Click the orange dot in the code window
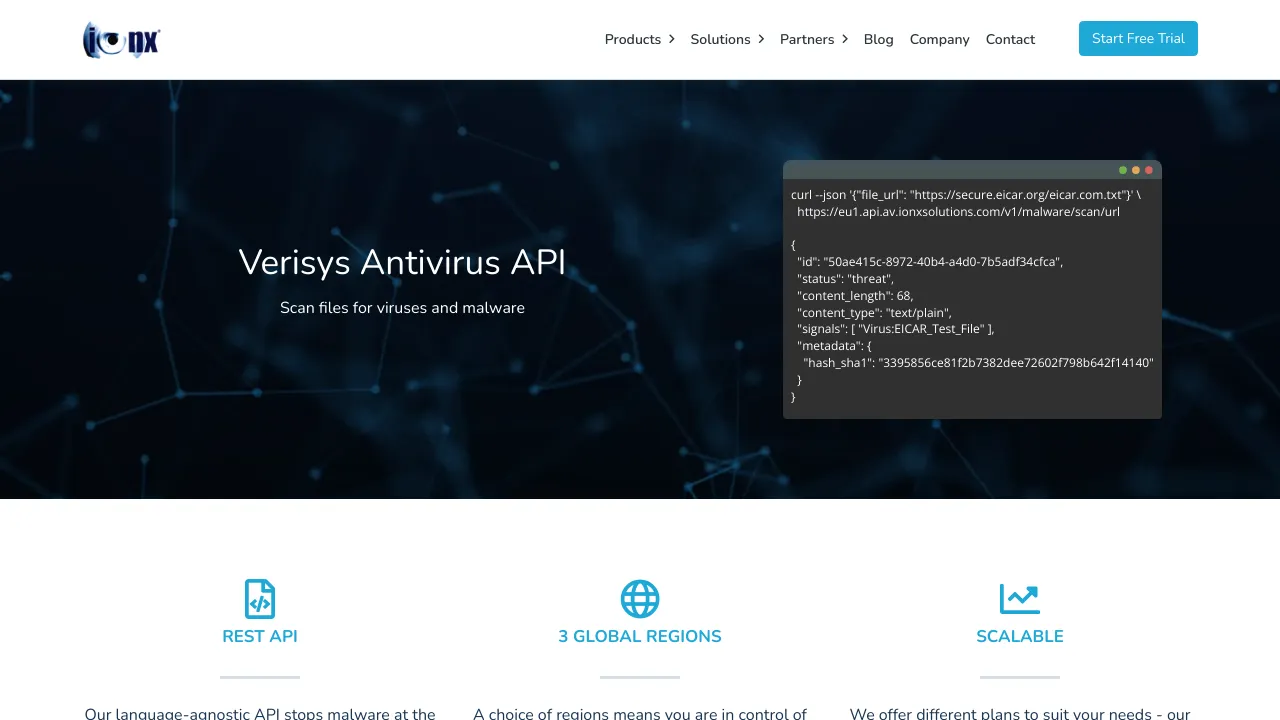The image size is (1280, 720). coord(1136,170)
